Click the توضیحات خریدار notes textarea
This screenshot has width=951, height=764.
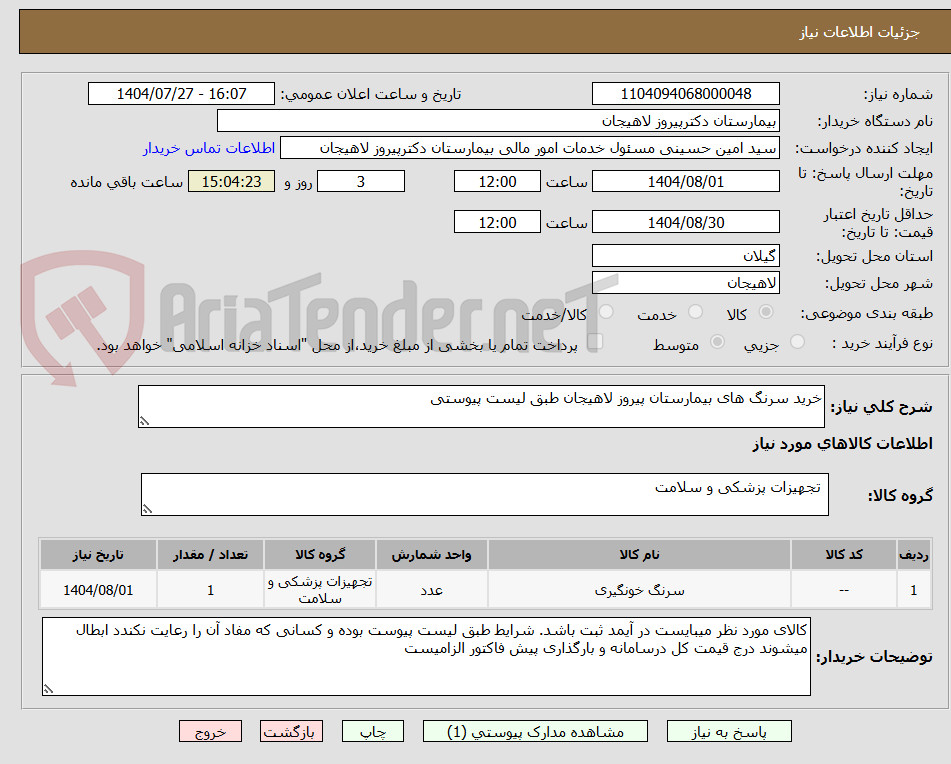click(426, 657)
